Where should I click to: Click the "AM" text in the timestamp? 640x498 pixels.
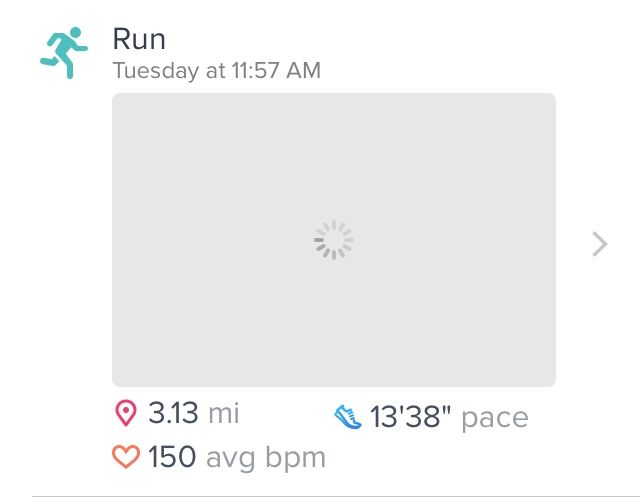[304, 71]
